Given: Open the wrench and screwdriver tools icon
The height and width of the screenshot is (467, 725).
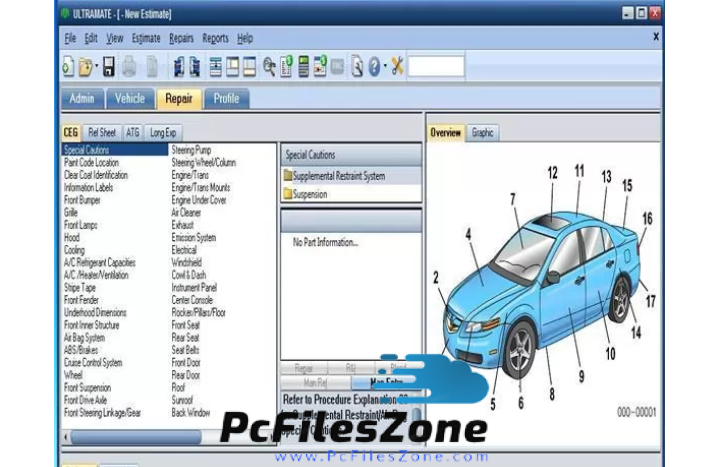Looking at the screenshot, I should point(397,66).
